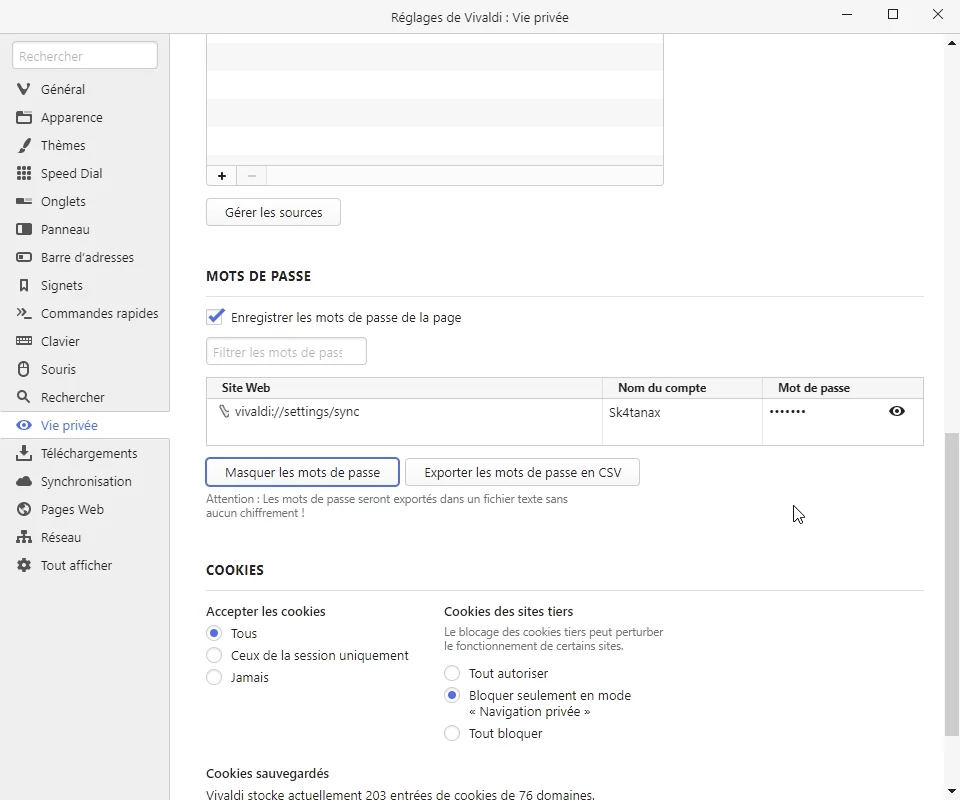The height and width of the screenshot is (800, 960).
Task: Add a source with the plus icon
Action: click(x=222, y=176)
